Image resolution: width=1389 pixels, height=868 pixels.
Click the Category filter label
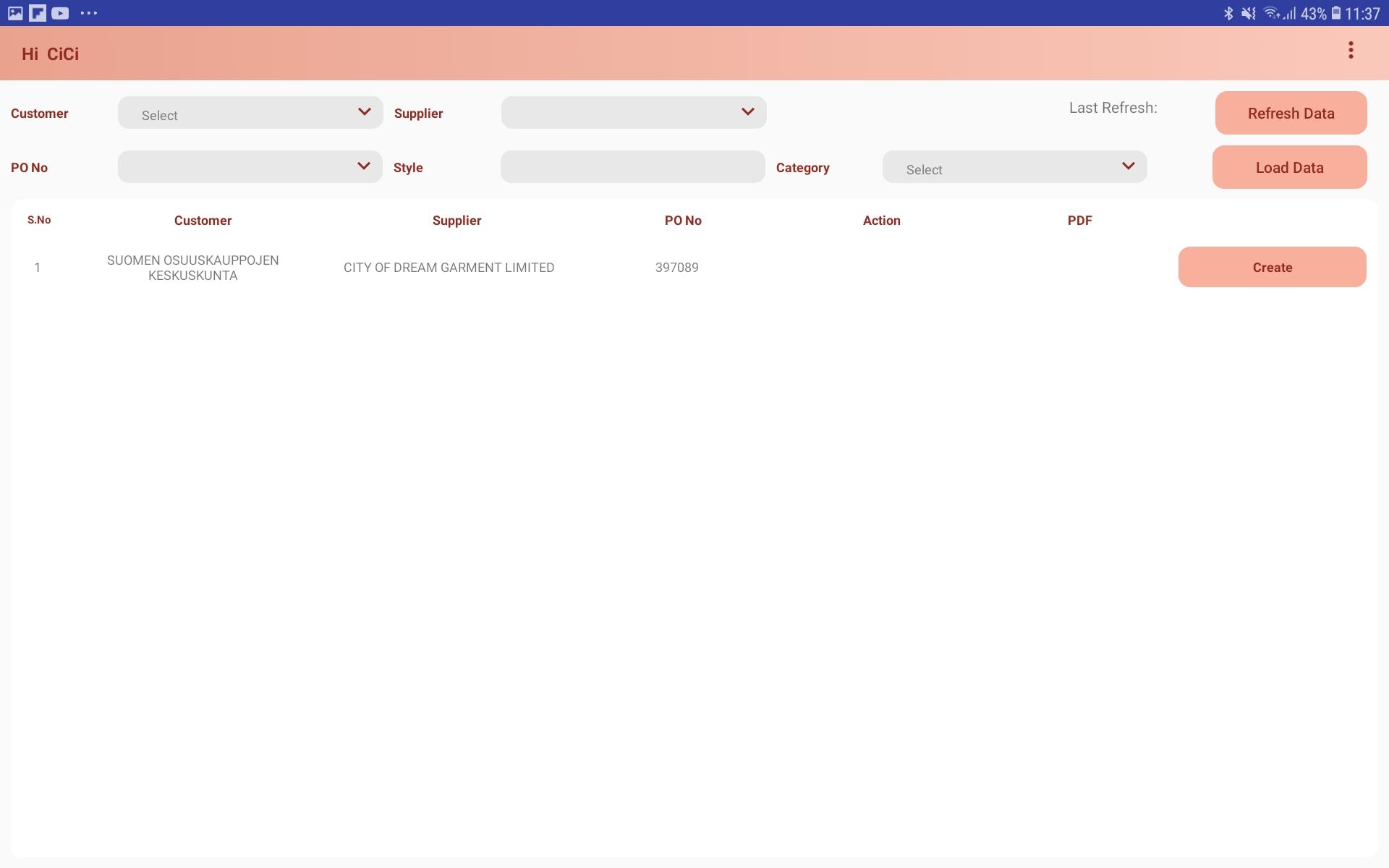coord(803,168)
